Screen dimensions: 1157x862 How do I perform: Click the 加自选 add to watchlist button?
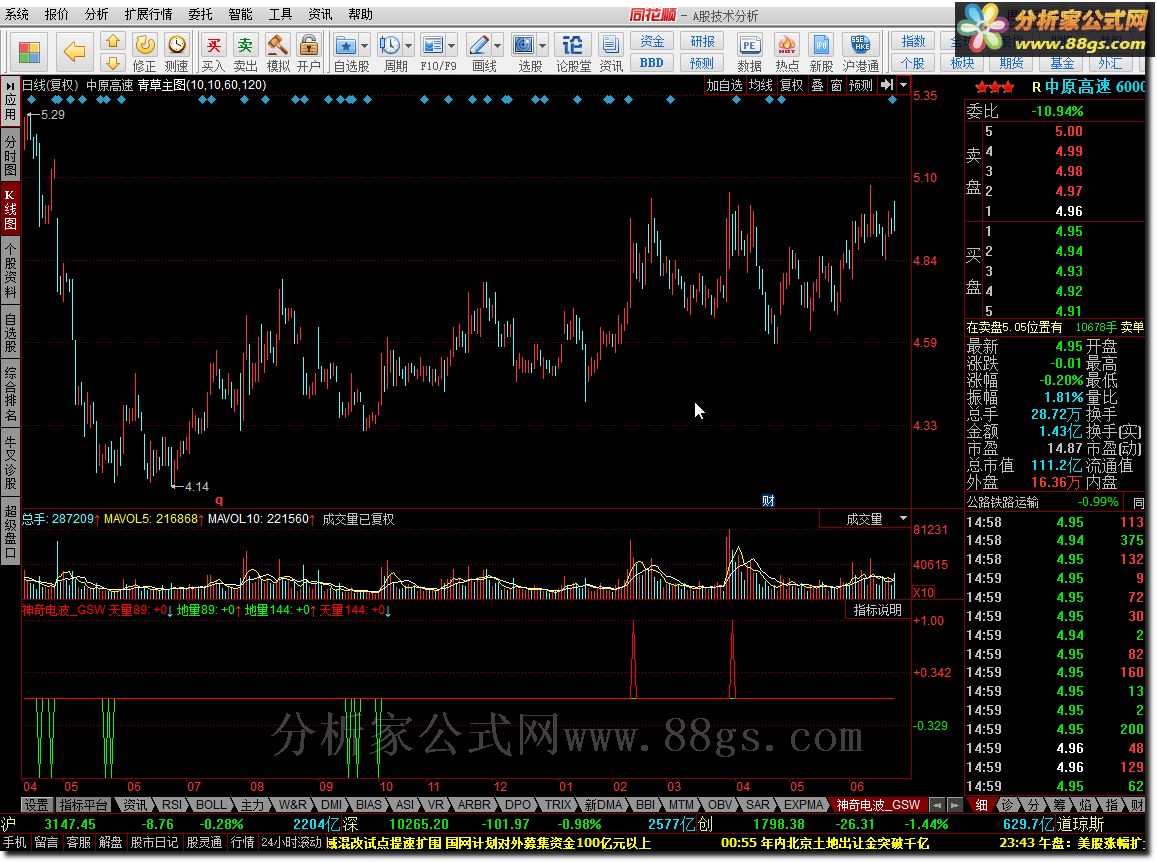[x=724, y=86]
